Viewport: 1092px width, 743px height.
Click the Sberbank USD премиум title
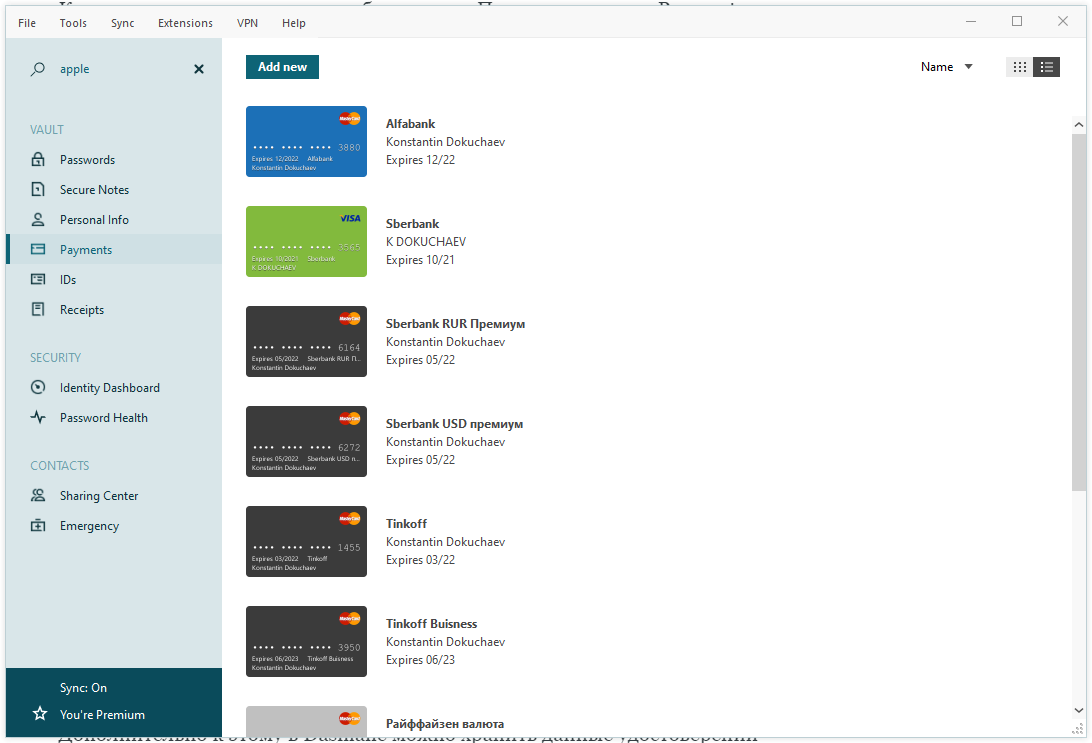pos(454,423)
